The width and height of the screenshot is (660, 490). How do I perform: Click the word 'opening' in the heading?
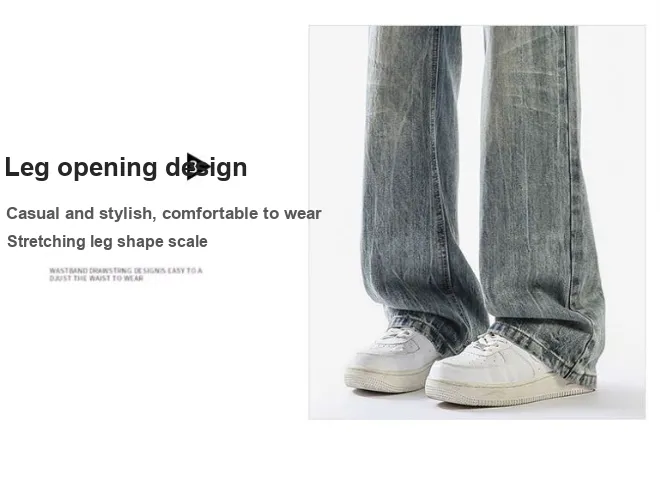pos(107,168)
